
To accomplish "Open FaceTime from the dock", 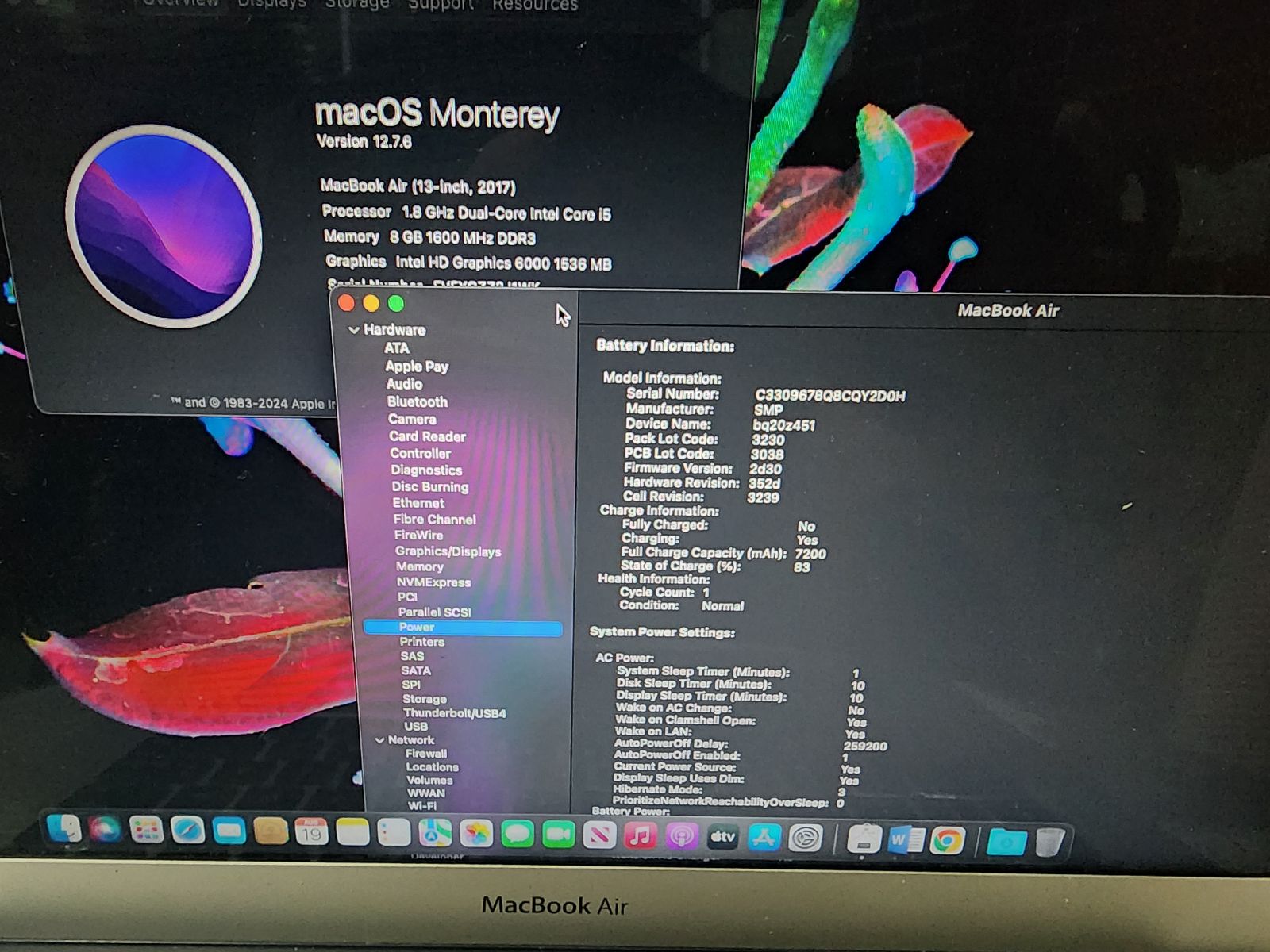I will pos(558,835).
